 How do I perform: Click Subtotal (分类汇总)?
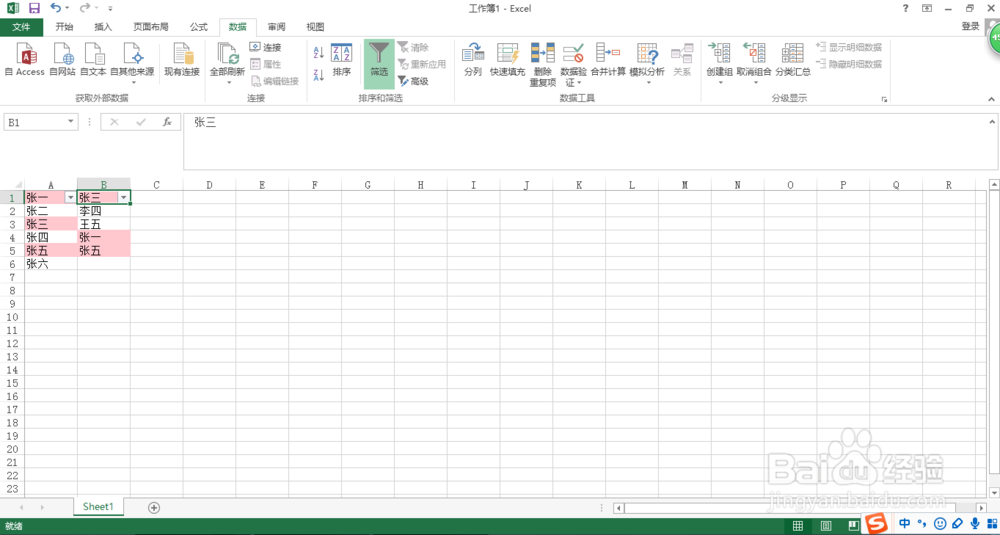tap(793, 60)
